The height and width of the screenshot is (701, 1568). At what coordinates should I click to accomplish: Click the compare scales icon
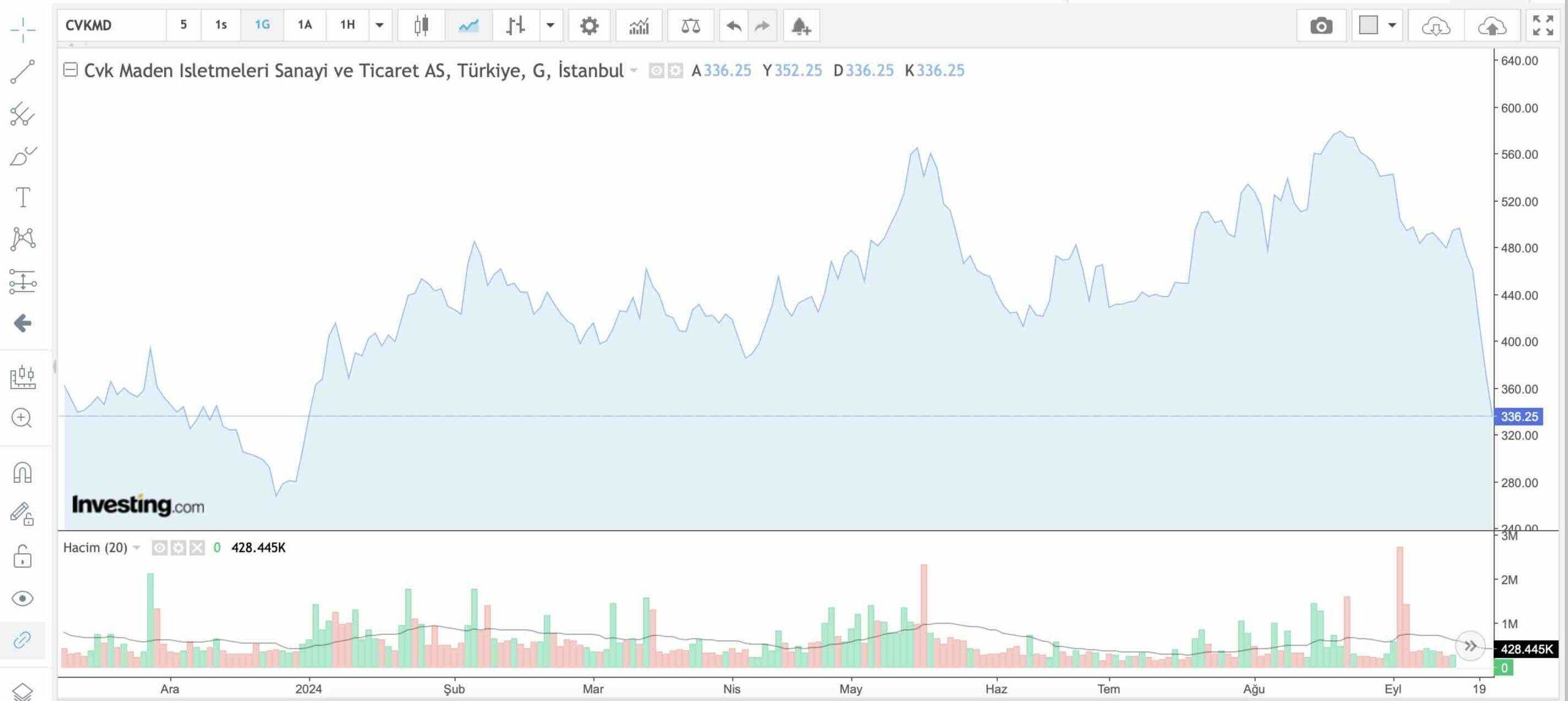690,26
